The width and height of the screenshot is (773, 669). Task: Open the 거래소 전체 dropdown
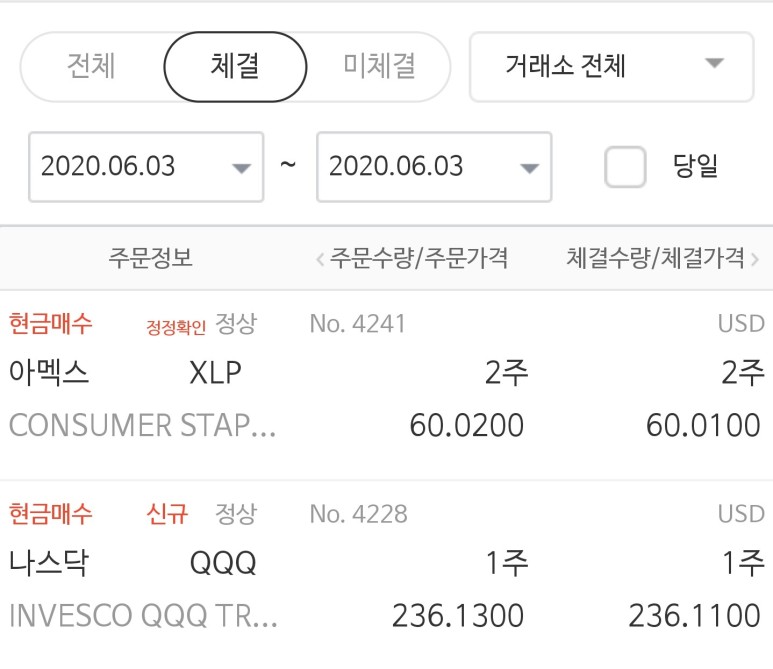pyautogui.click(x=612, y=67)
